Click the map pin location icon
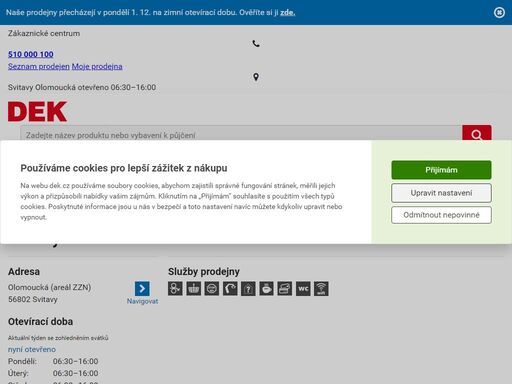This screenshot has height=384, width=512. click(256, 77)
